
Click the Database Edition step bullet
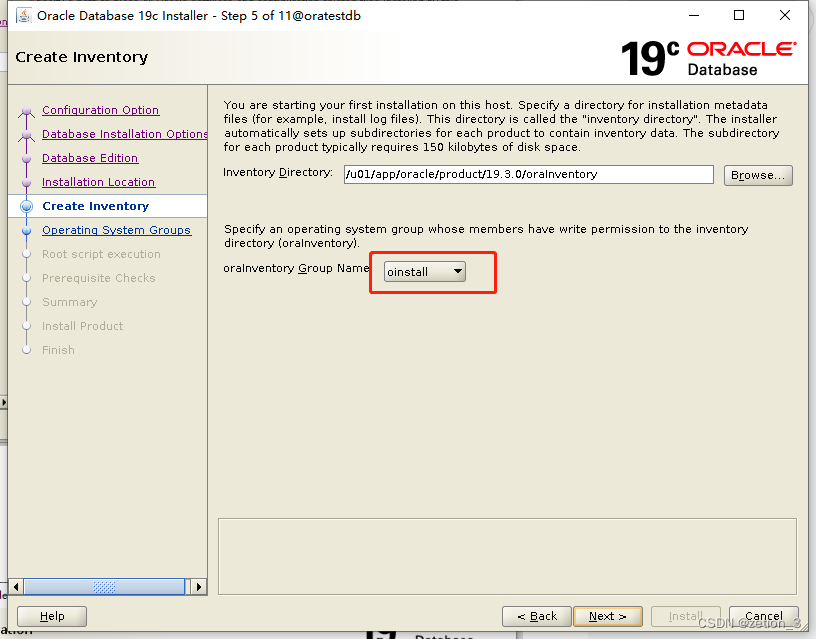point(27,159)
